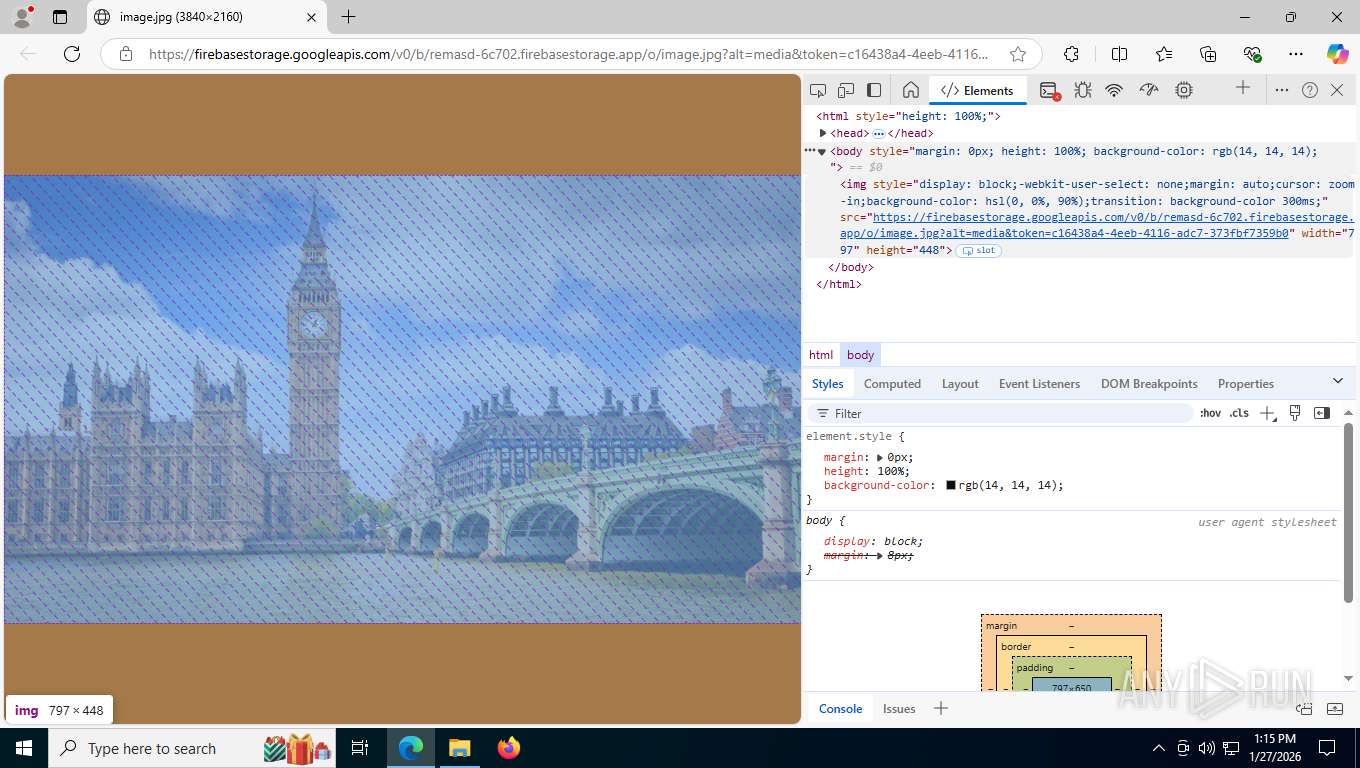The width and height of the screenshot is (1360, 768).
Task: Open the DevTools Welcome home panel
Action: [x=910, y=90]
